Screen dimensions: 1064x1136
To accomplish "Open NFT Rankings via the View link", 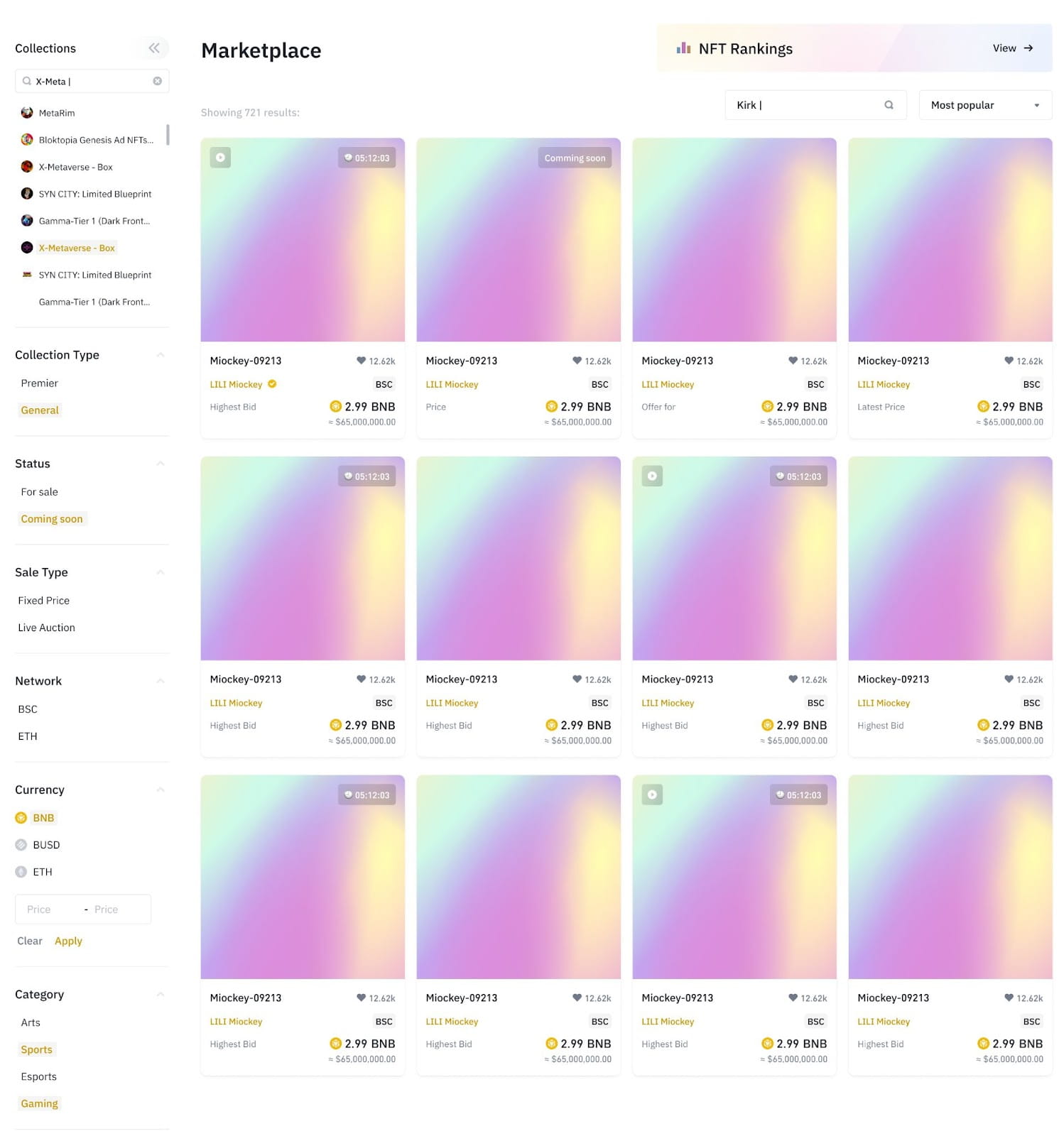I will click(x=1013, y=48).
